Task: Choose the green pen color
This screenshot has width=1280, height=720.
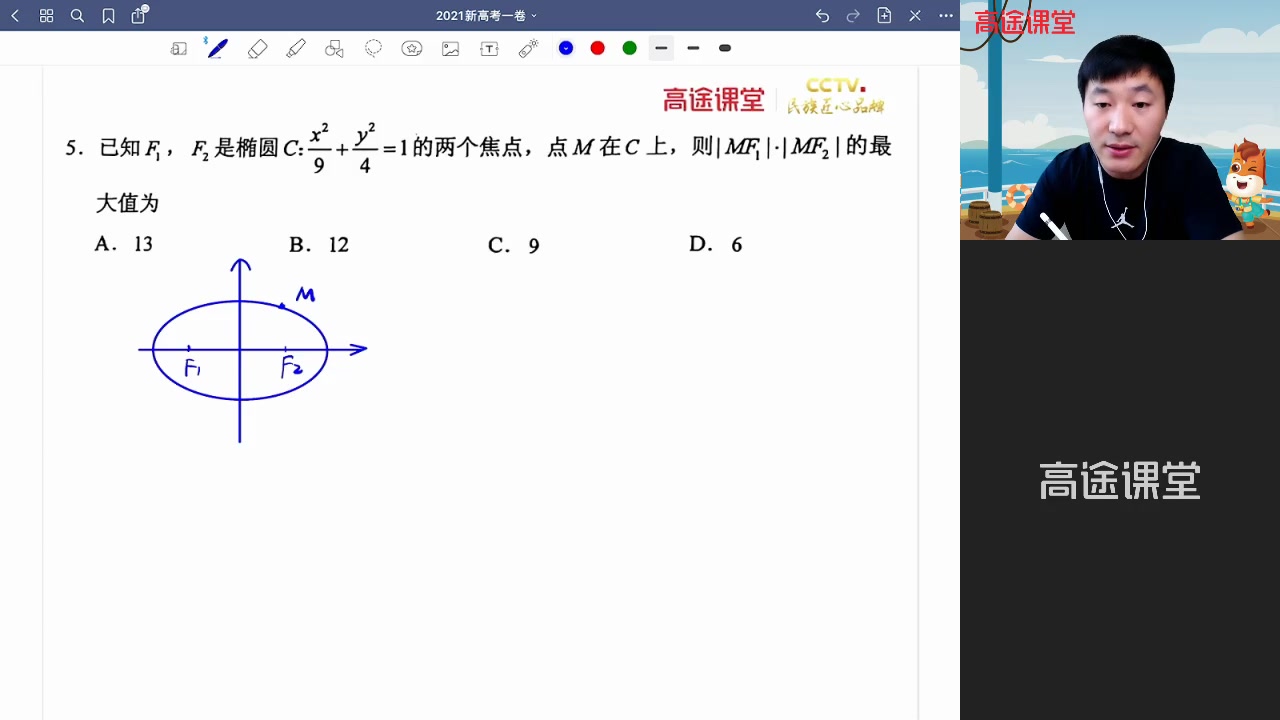Action: 630,48
